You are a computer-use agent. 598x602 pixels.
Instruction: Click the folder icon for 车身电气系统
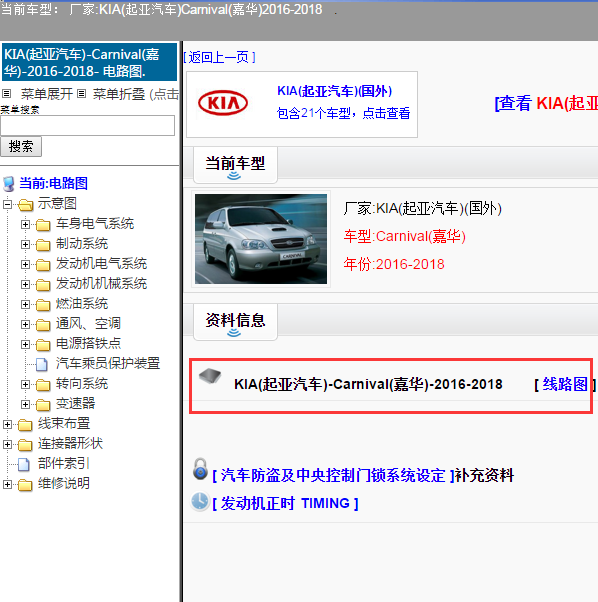tap(43, 225)
